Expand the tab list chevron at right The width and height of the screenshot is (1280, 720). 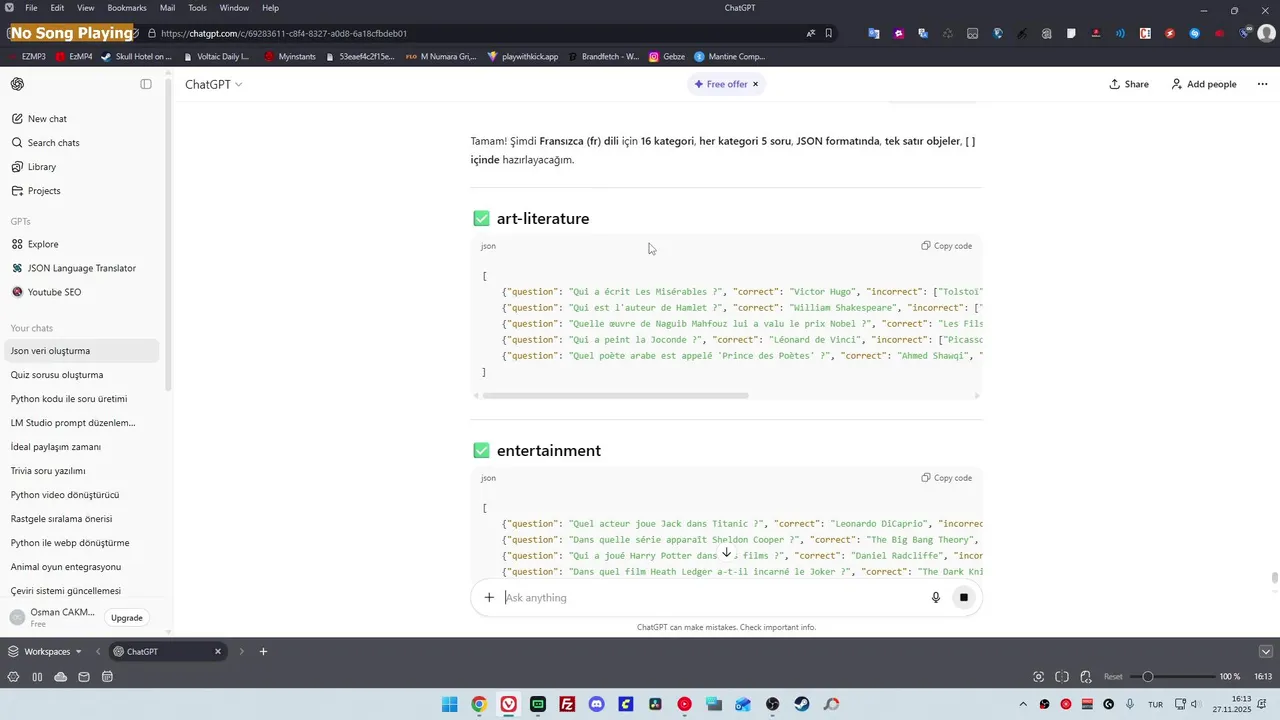pos(1266,652)
